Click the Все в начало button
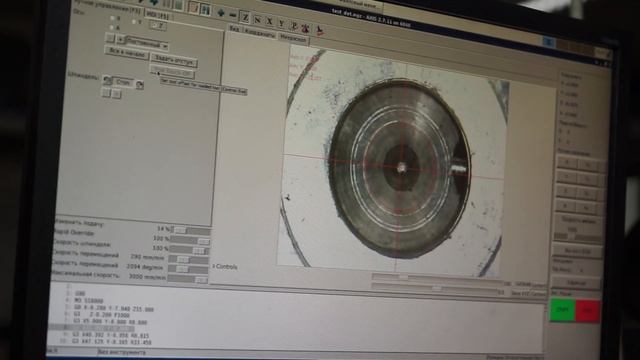This screenshot has width=640, height=360. [127, 53]
